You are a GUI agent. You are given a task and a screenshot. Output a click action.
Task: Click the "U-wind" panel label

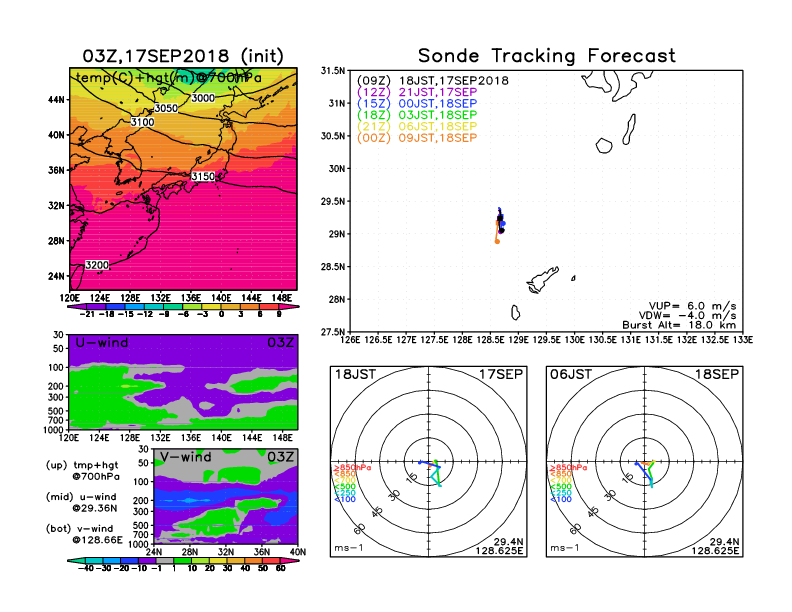coord(102,343)
